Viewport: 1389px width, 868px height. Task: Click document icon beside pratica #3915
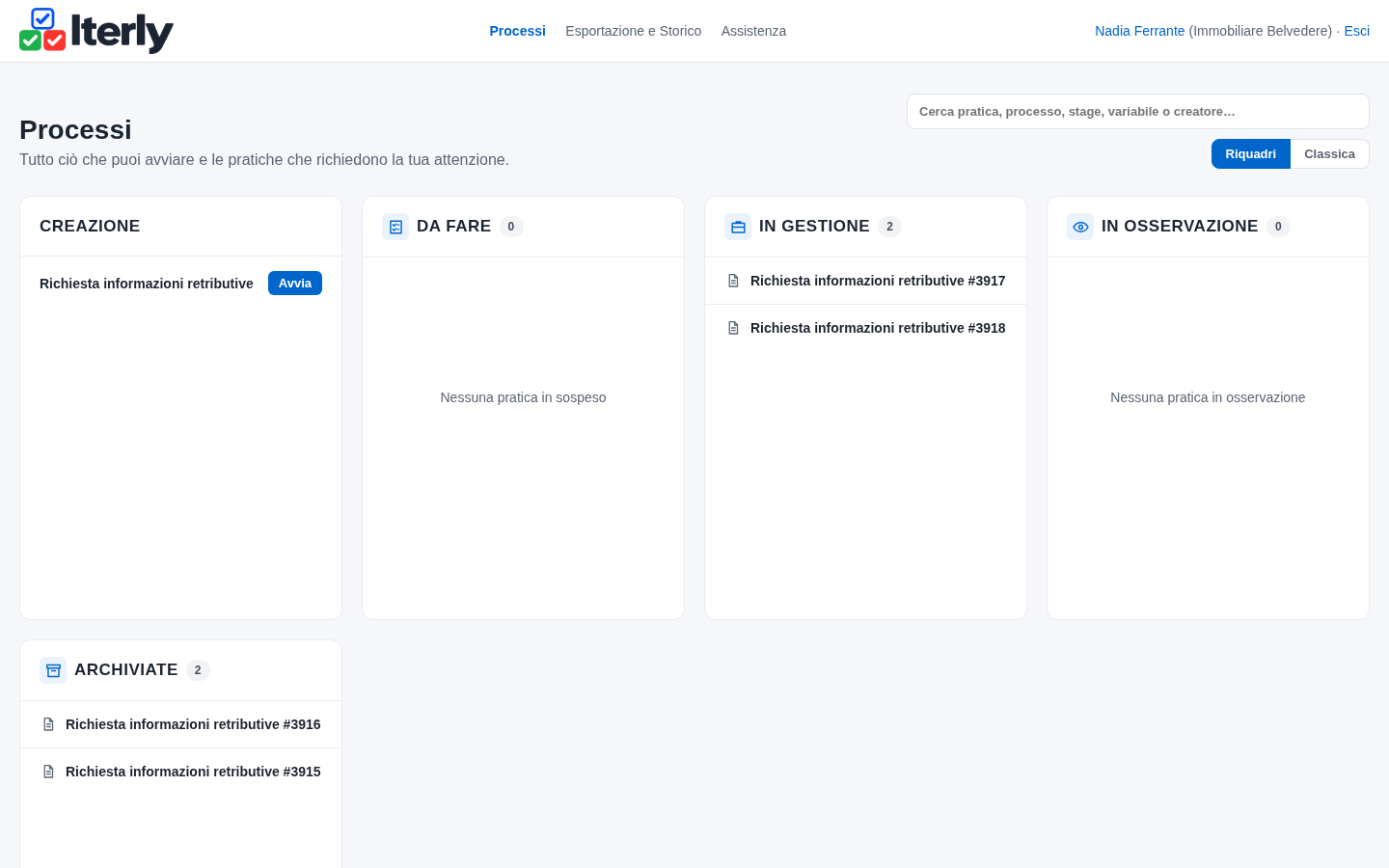pyautogui.click(x=48, y=772)
